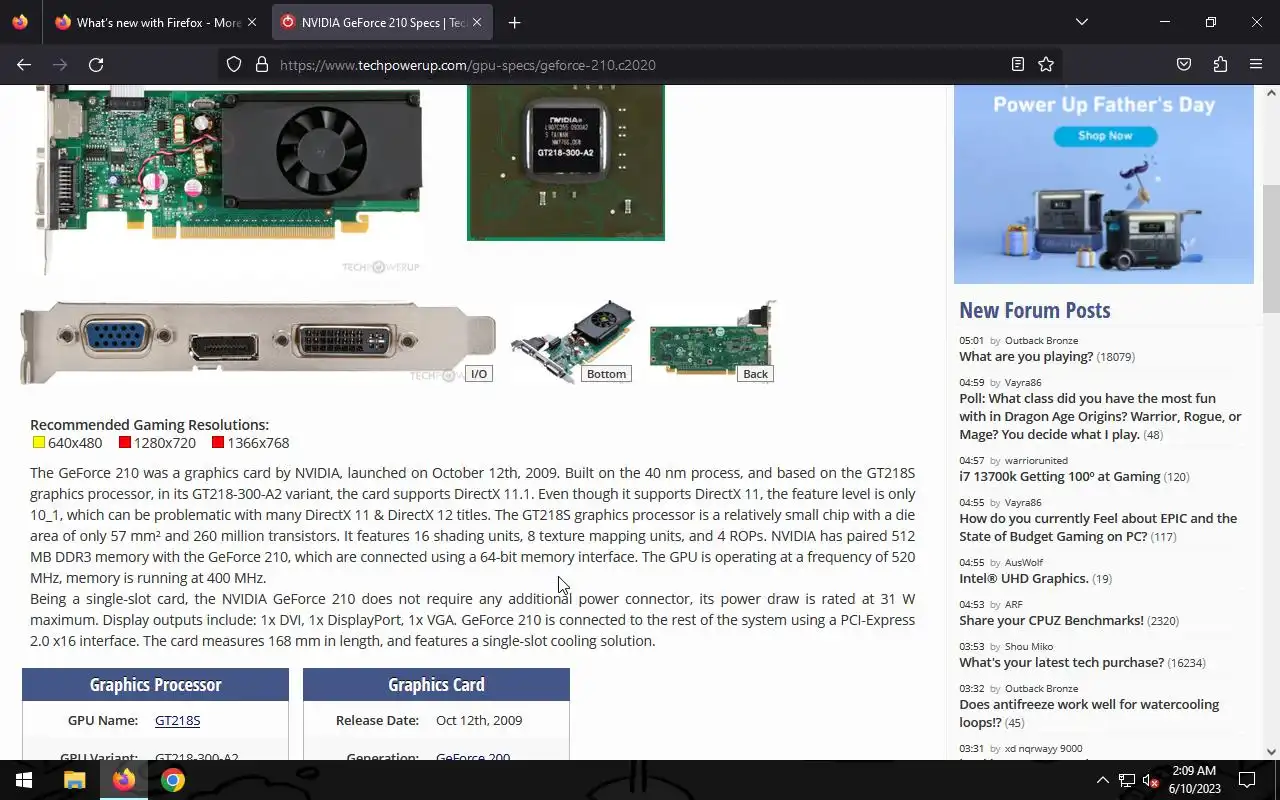Go back to the previous page
The image size is (1280, 800).
pos(24,64)
